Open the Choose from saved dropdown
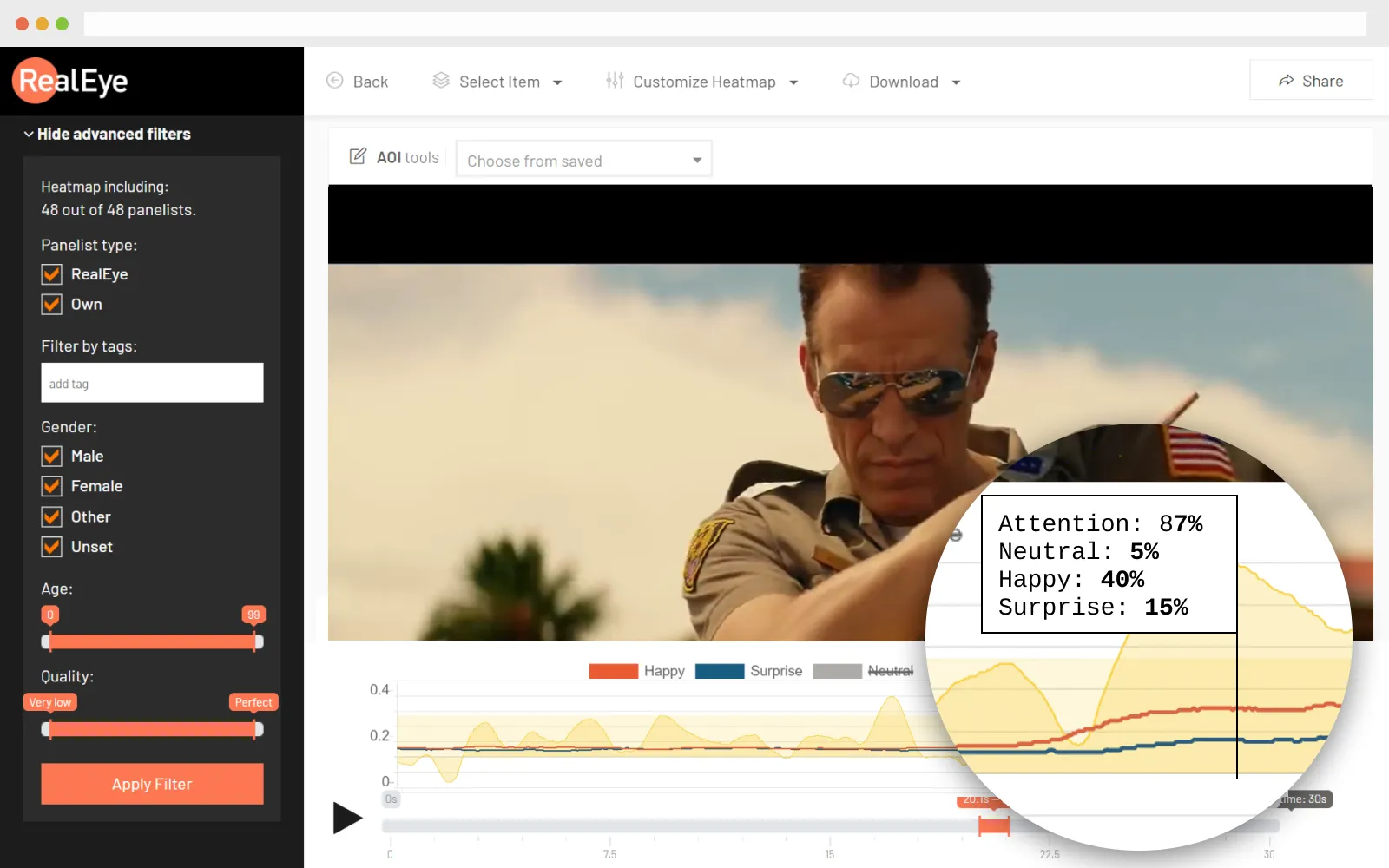This screenshot has height=868, width=1389. (x=583, y=160)
